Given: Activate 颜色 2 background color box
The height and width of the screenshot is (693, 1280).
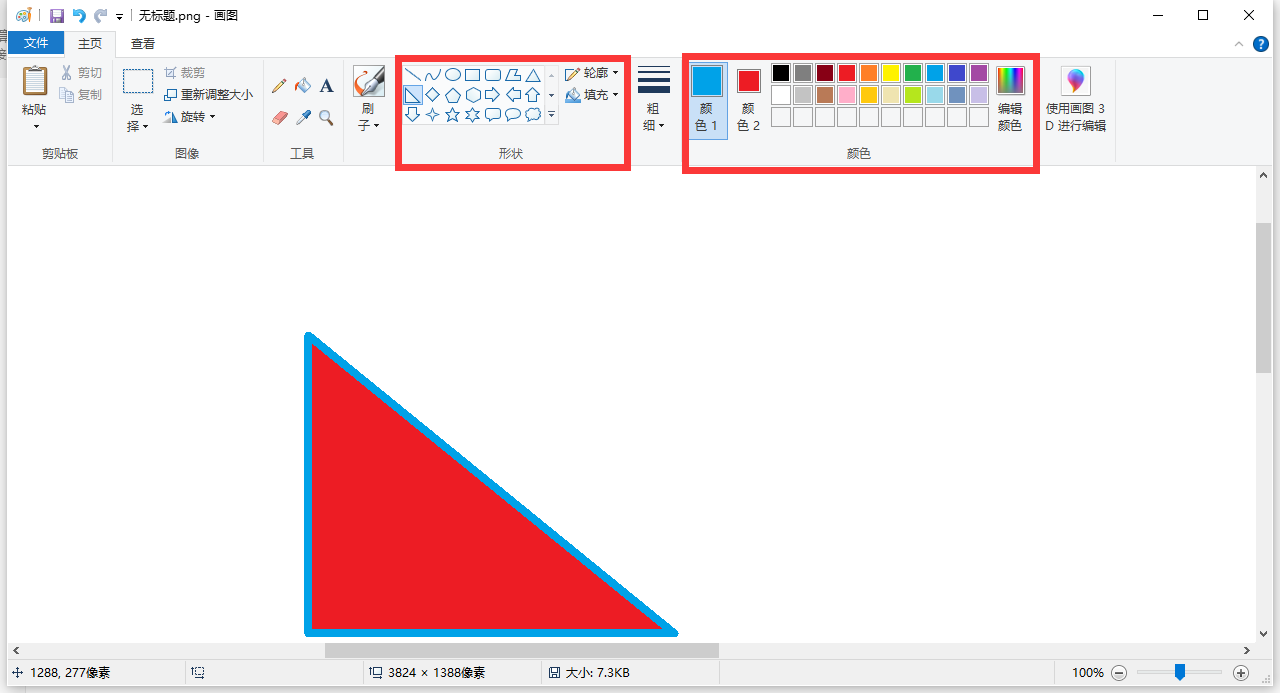Looking at the screenshot, I should 748,99.
